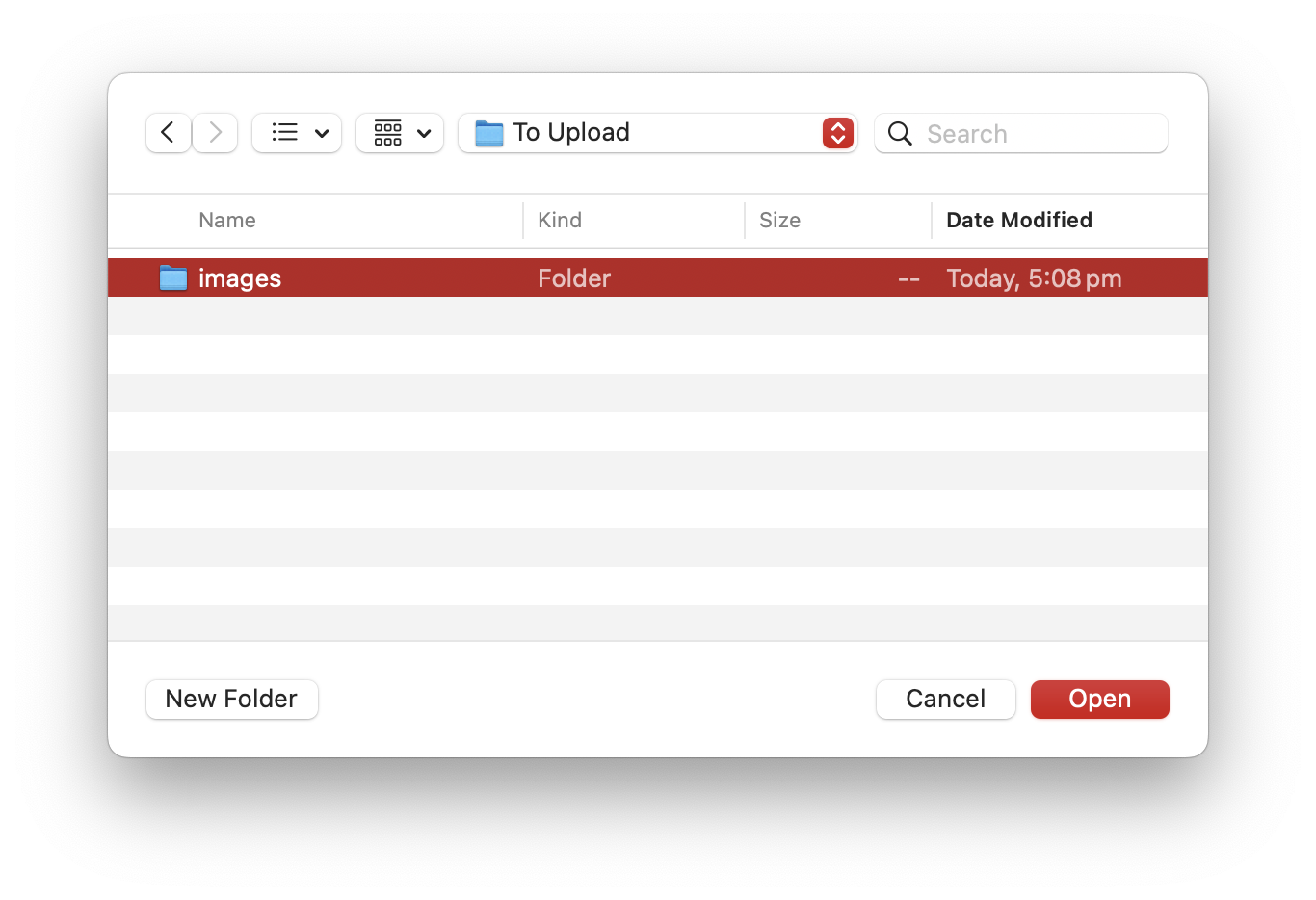Click the red Open button
1316x900 pixels.
click(1100, 700)
